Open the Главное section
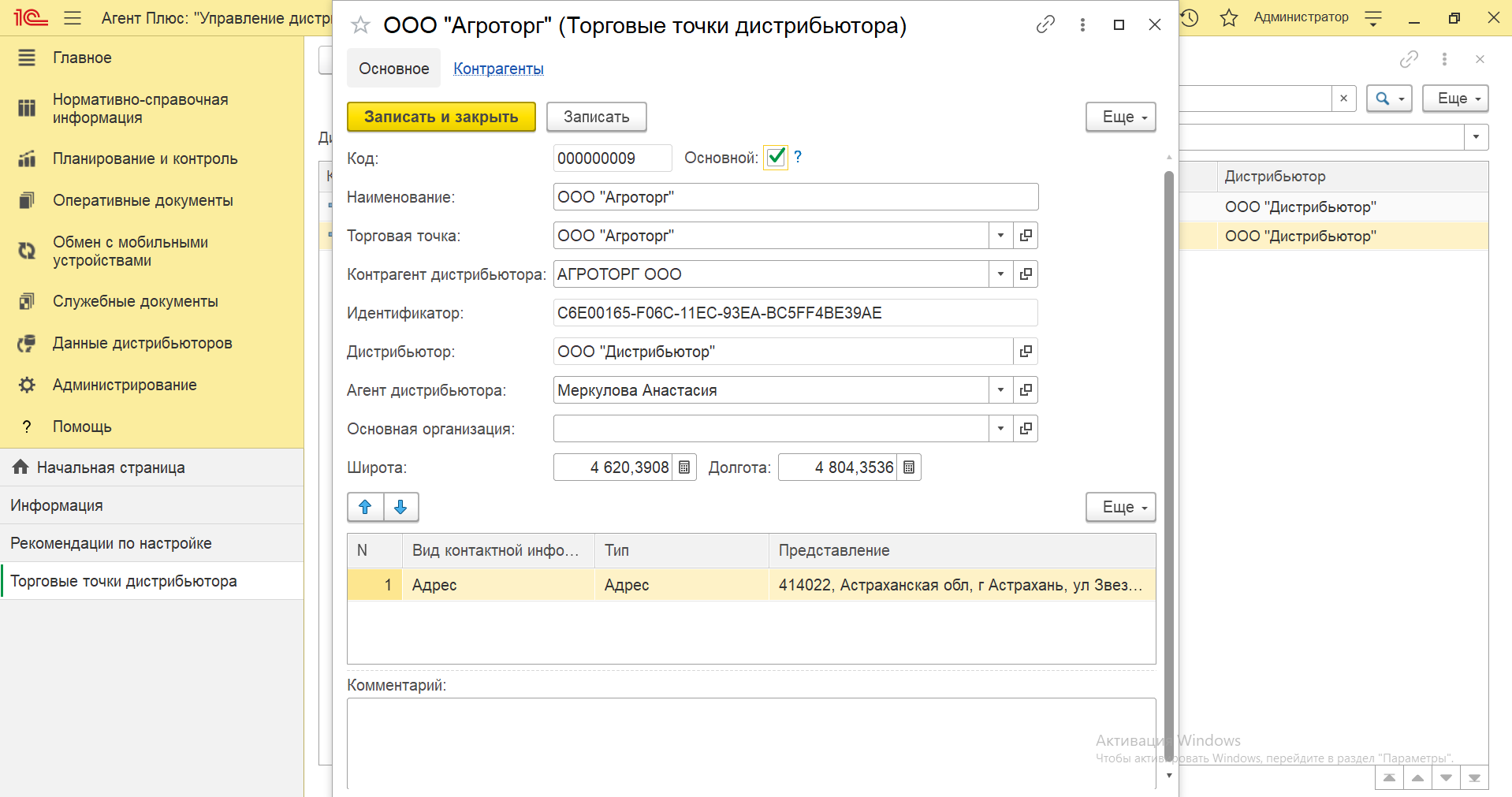The image size is (1512, 797). [x=151, y=58]
